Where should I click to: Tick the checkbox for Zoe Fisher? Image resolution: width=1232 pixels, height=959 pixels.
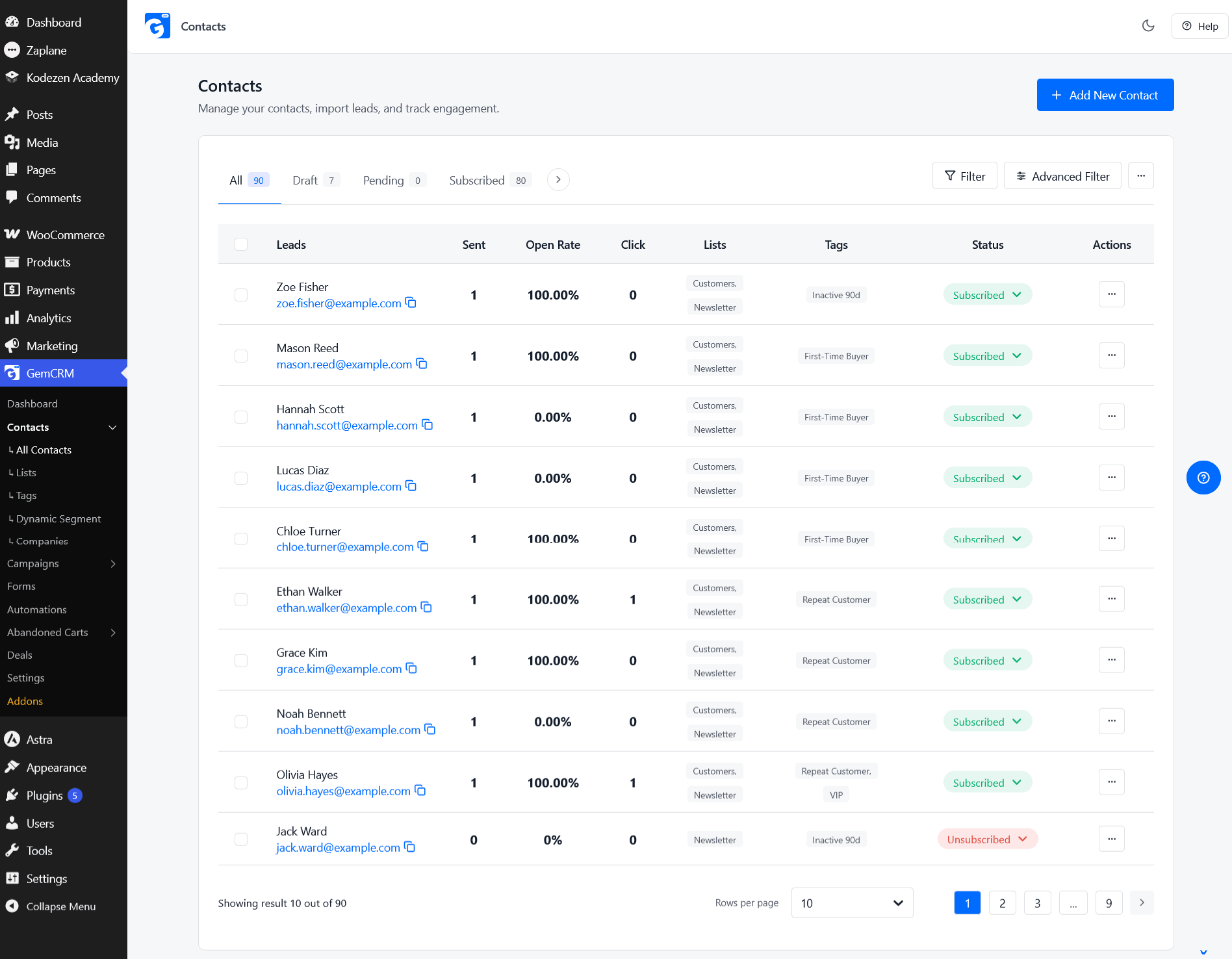241,295
